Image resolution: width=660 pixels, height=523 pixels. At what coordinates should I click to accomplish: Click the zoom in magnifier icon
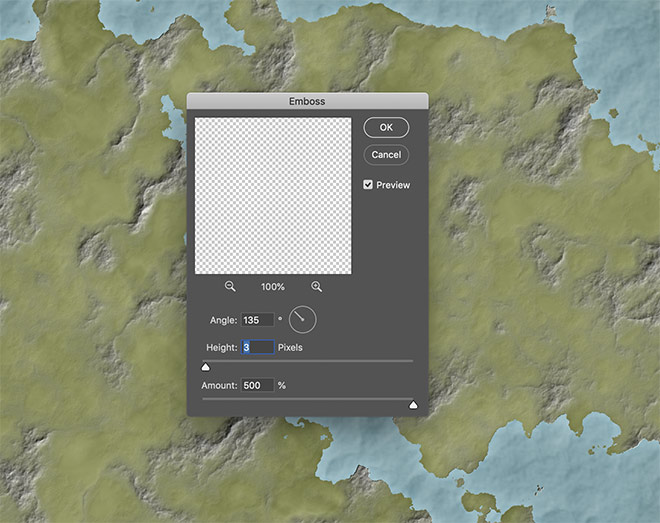tap(317, 286)
